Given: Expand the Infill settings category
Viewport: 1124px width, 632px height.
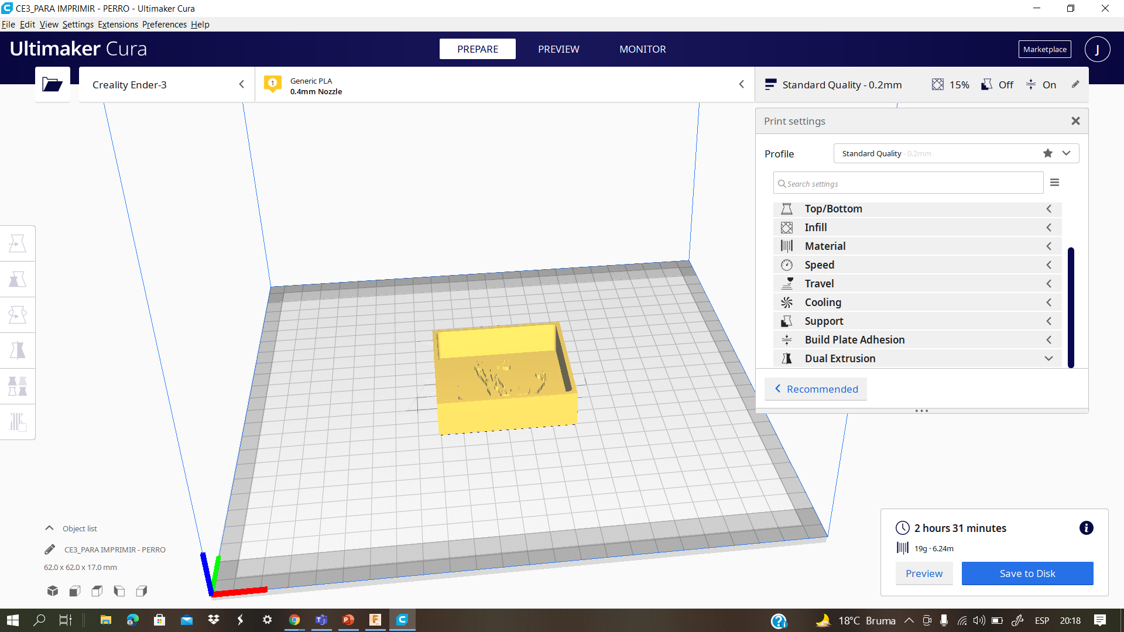Looking at the screenshot, I should [918, 227].
